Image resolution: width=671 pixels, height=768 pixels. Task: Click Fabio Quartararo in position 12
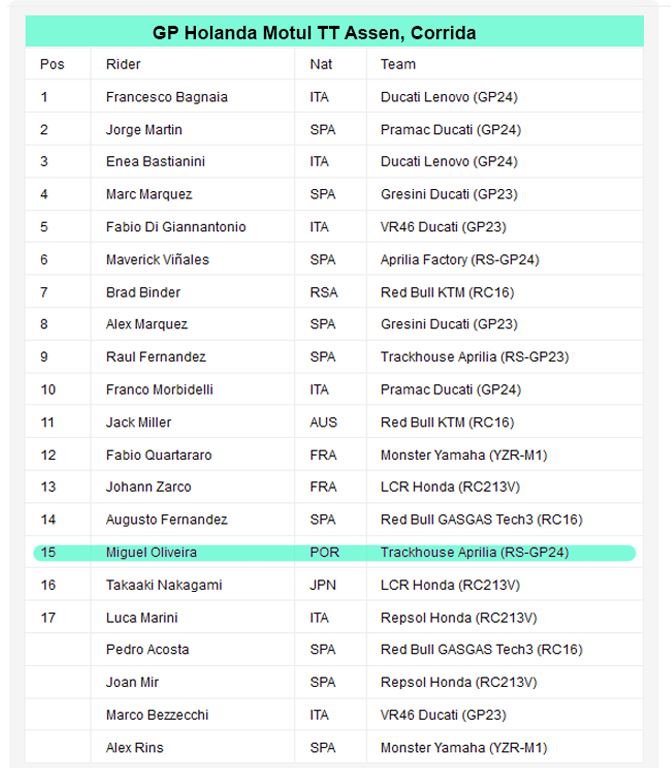[x=159, y=455]
